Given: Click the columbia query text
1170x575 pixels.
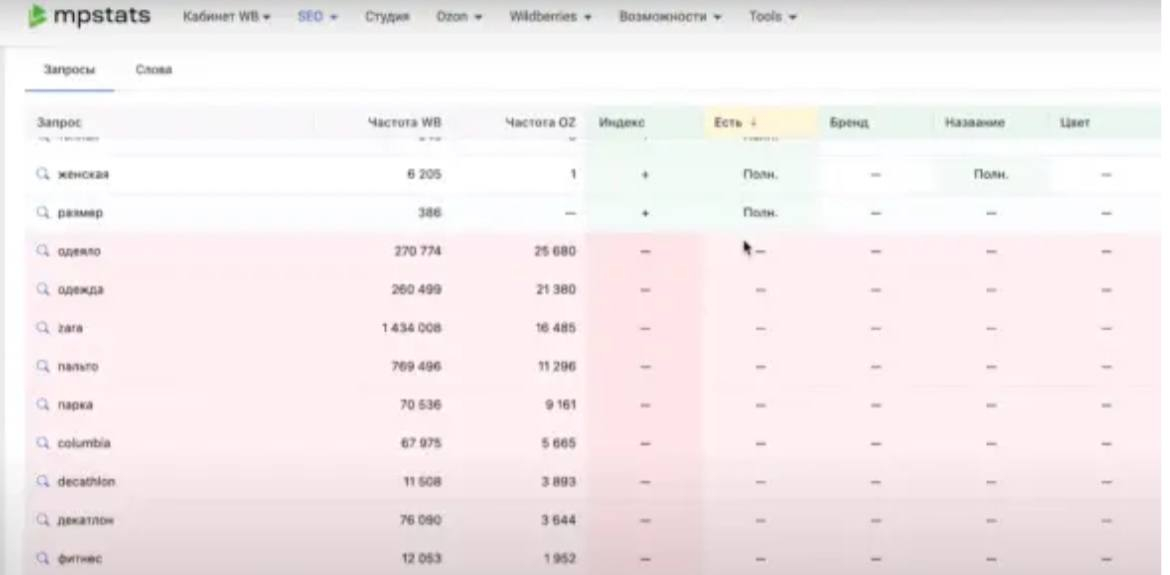Looking at the screenshot, I should coord(84,443).
